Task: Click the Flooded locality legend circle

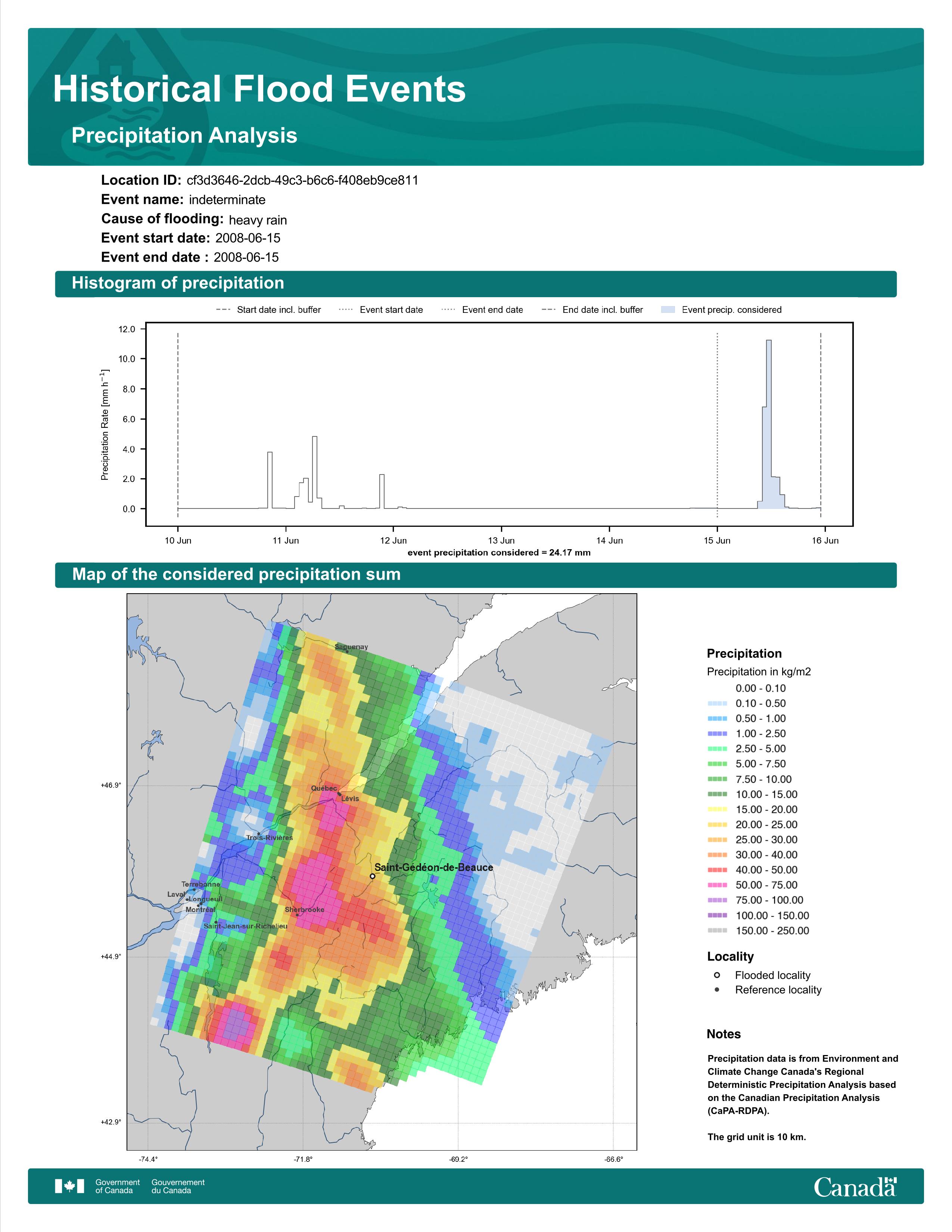Action: tap(717, 975)
